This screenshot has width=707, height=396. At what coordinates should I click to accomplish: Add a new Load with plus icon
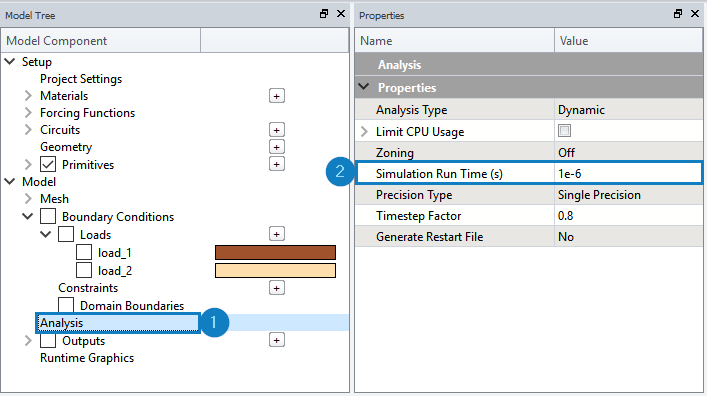(276, 234)
